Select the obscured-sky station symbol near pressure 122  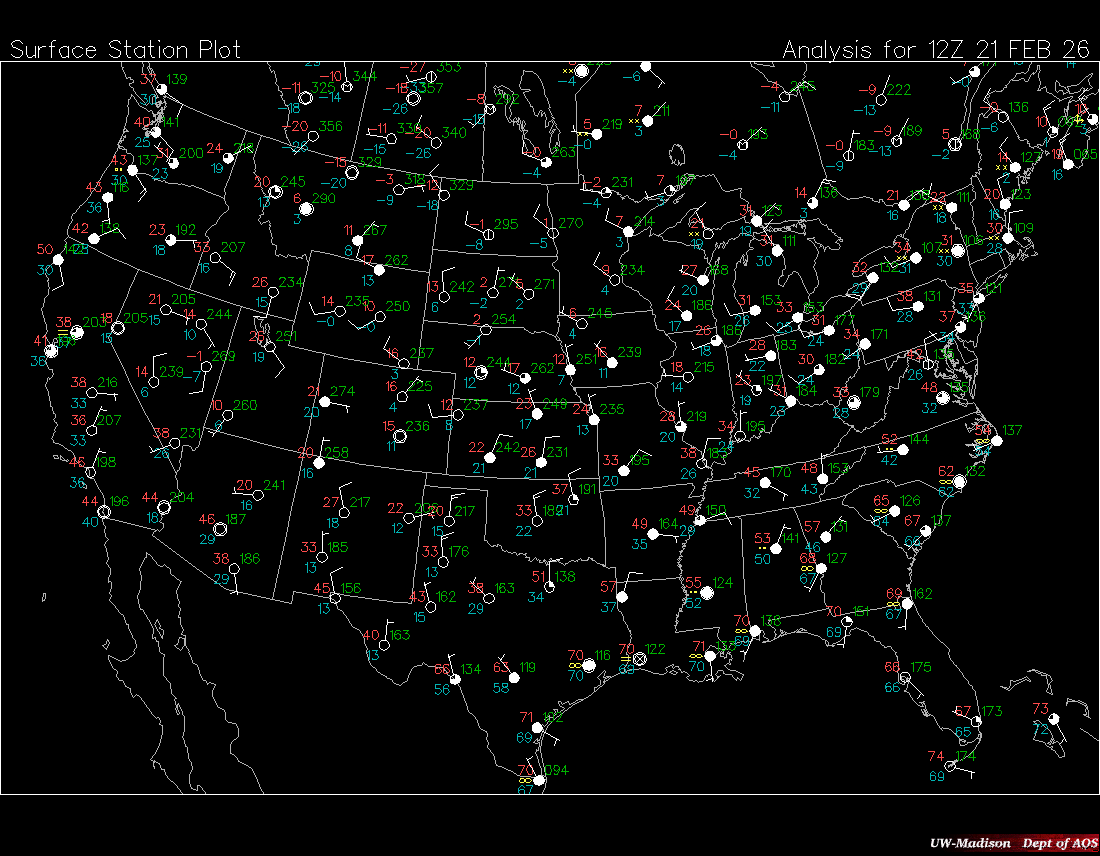click(639, 659)
